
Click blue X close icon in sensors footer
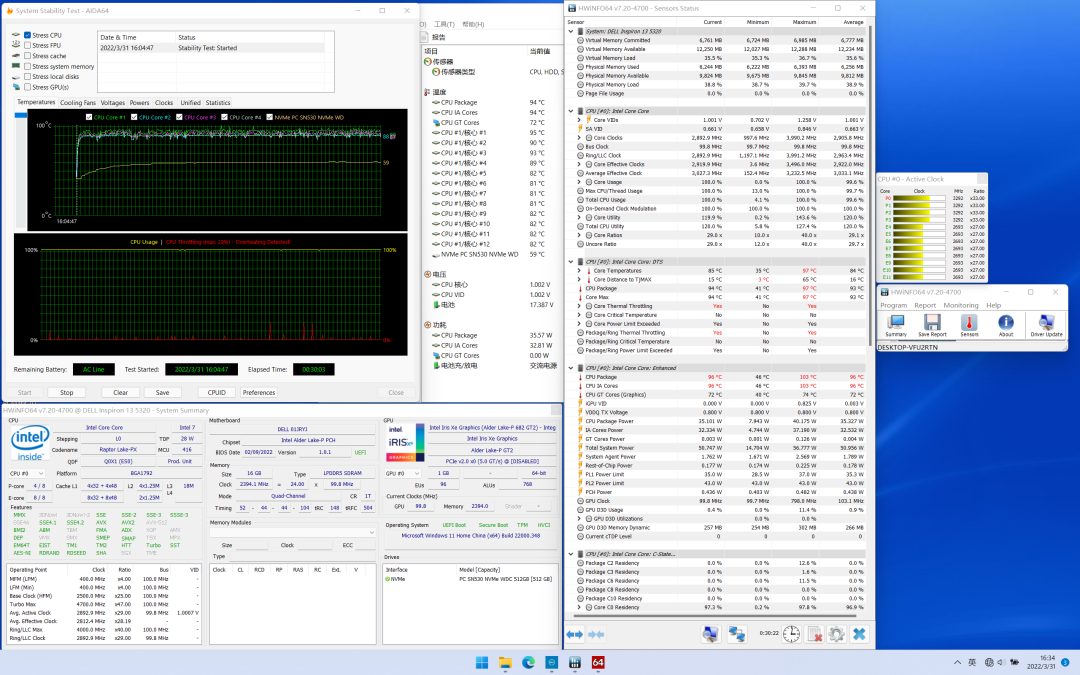click(x=859, y=634)
